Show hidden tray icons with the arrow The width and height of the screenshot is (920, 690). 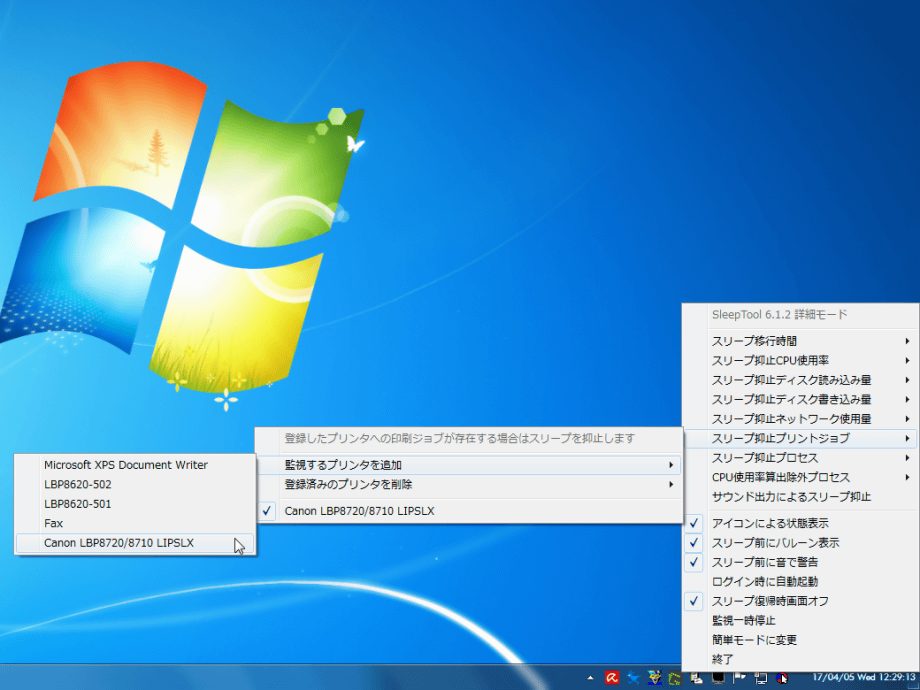(x=591, y=678)
